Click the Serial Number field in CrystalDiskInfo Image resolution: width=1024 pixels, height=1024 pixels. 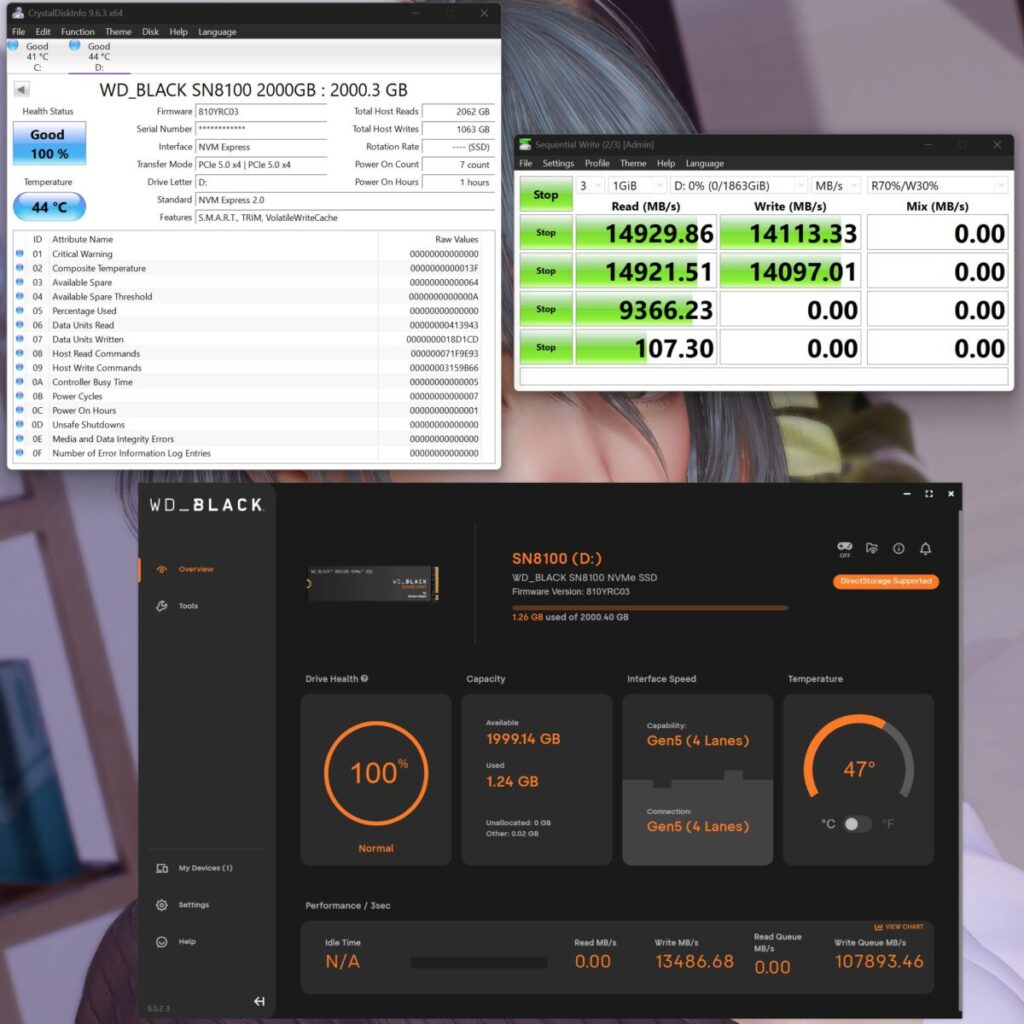coord(261,129)
